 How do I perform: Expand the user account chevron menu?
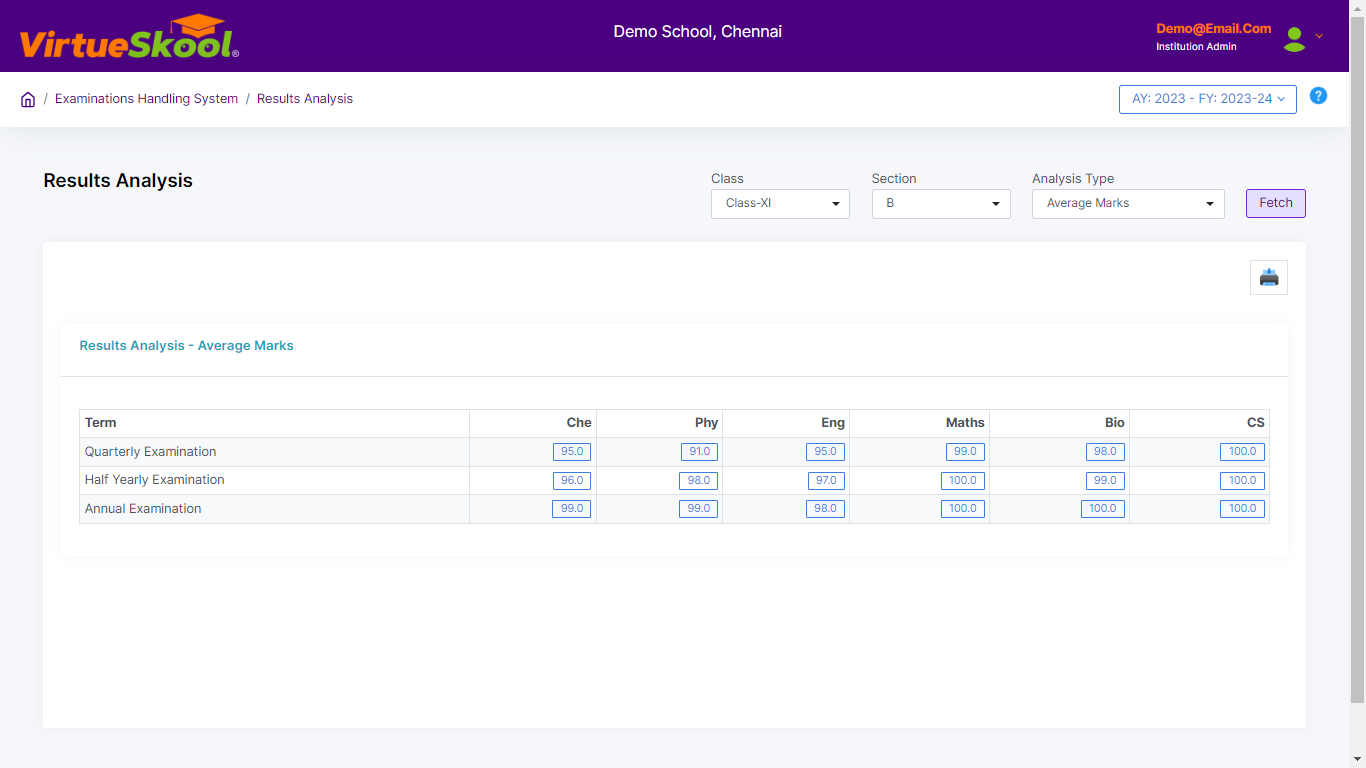coord(1319,36)
